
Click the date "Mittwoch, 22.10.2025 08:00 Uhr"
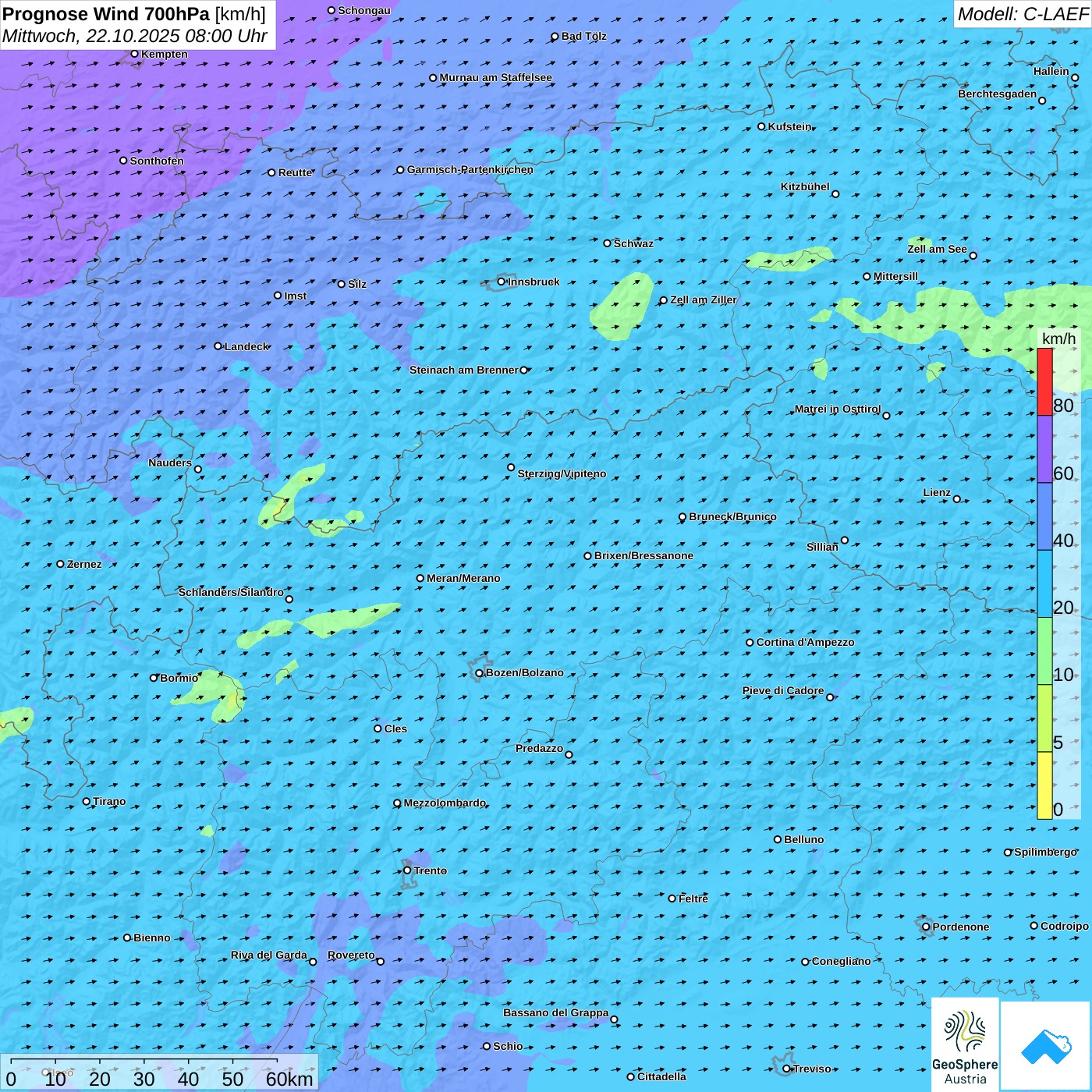135,36
